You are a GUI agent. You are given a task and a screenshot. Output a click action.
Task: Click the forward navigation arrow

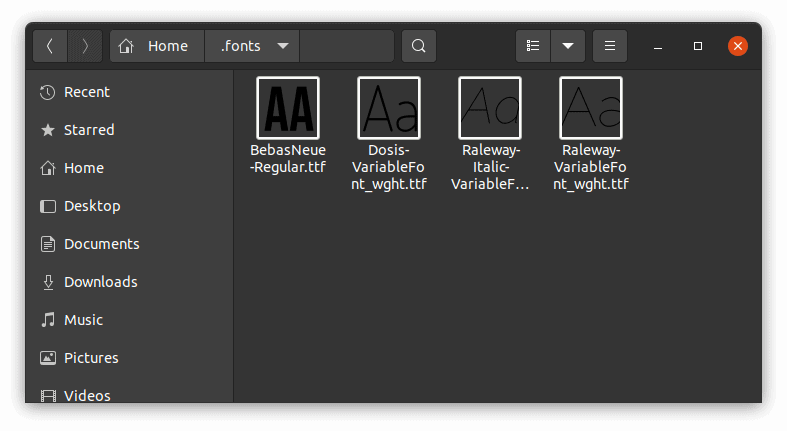tap(85, 46)
